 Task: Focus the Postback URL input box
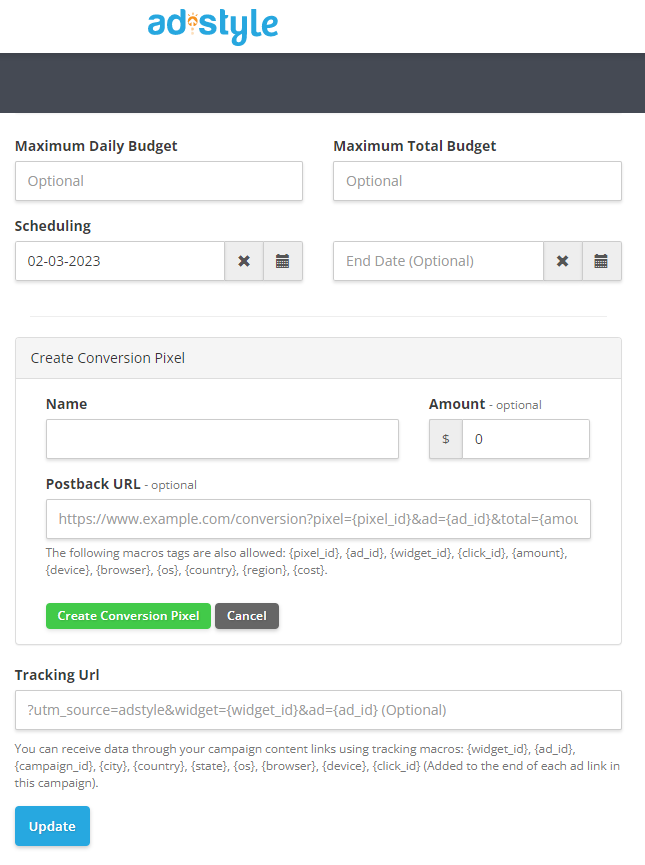click(x=318, y=519)
